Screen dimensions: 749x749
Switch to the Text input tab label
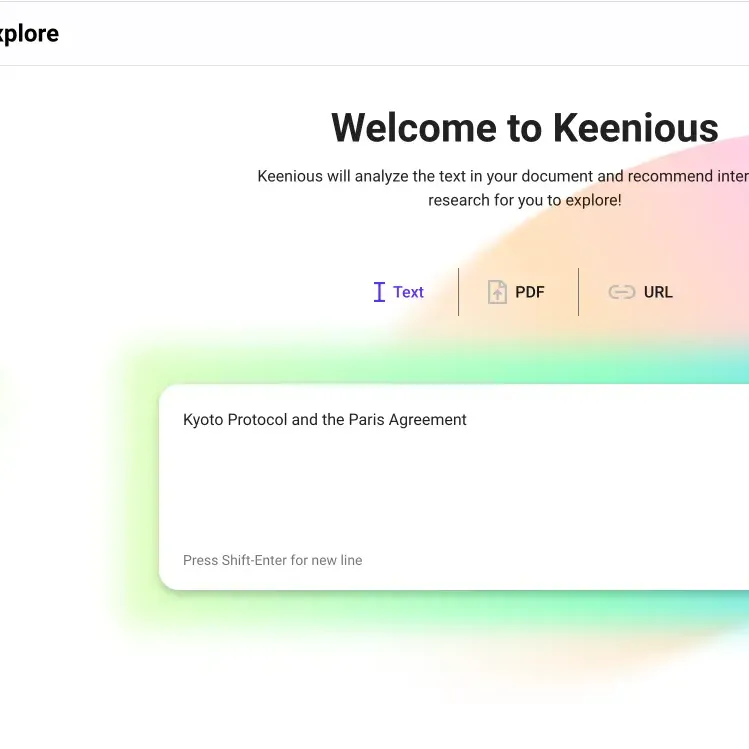[408, 292]
